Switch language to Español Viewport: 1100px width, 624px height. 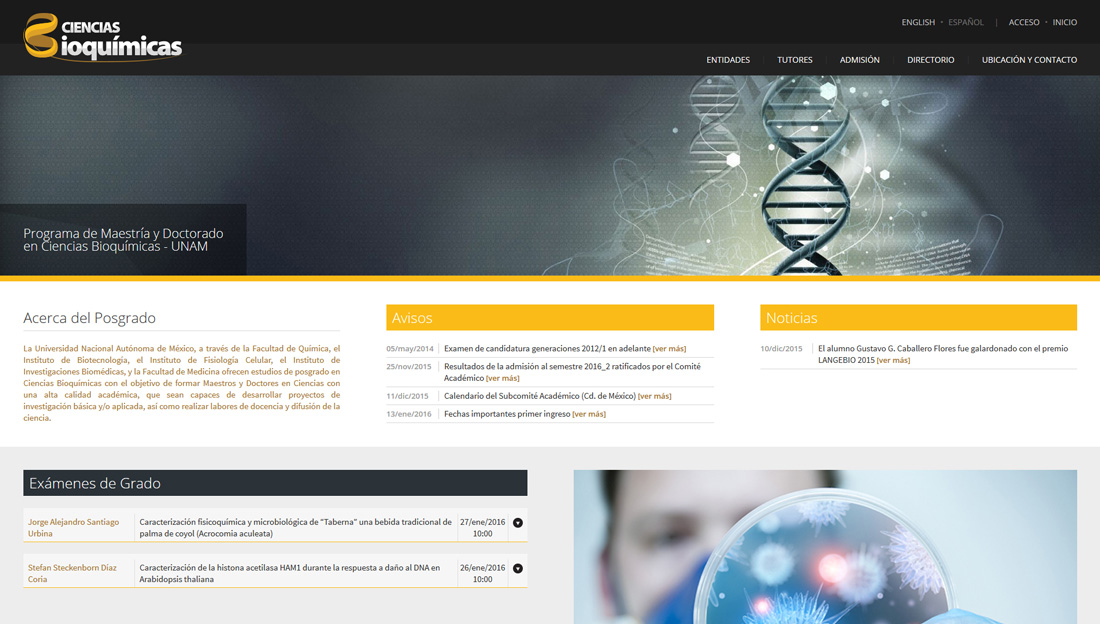pos(966,22)
